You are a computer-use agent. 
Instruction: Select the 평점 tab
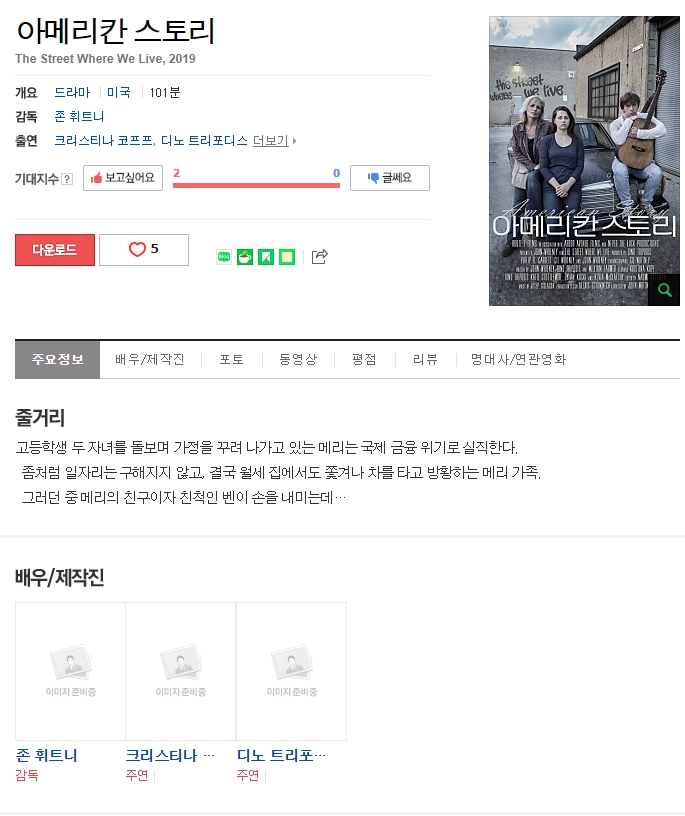pyautogui.click(x=364, y=359)
